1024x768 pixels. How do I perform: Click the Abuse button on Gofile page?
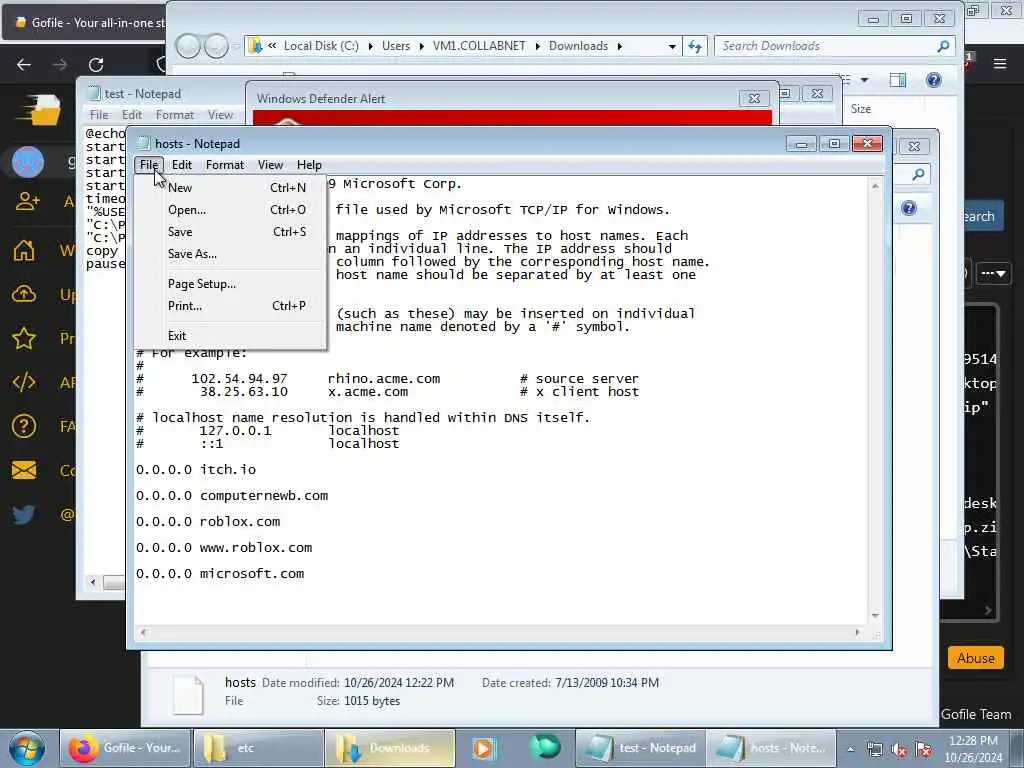(x=975, y=658)
